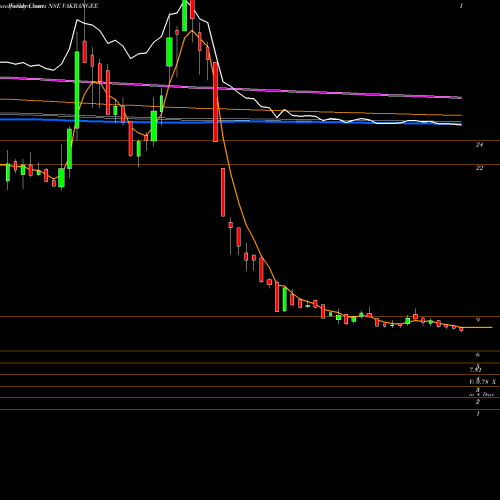Viewport: 500px width, 500px height.
Task: Click the price axis label '1' at the bottom
Action: [478, 414]
